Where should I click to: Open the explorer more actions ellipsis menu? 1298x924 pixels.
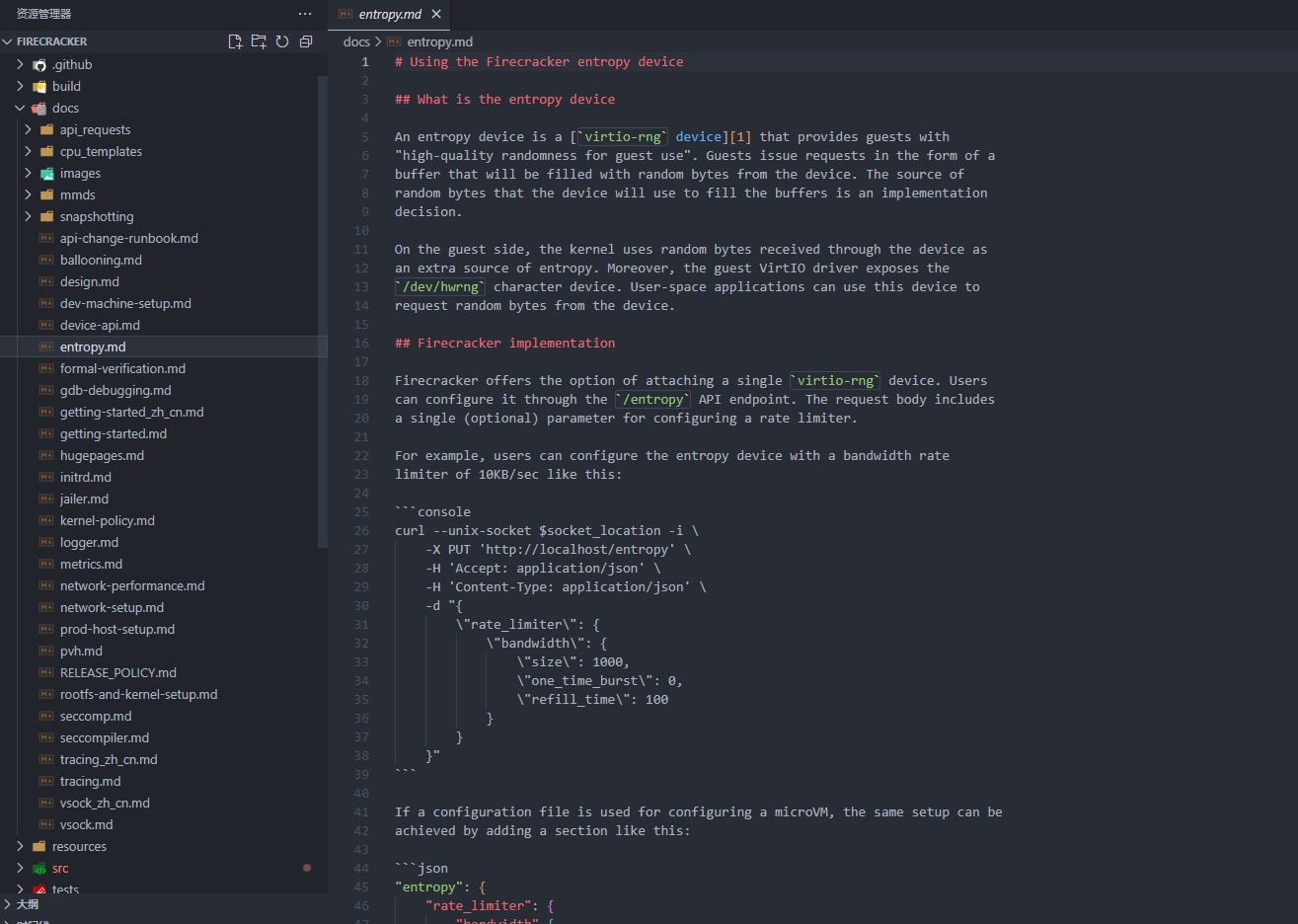point(305,14)
